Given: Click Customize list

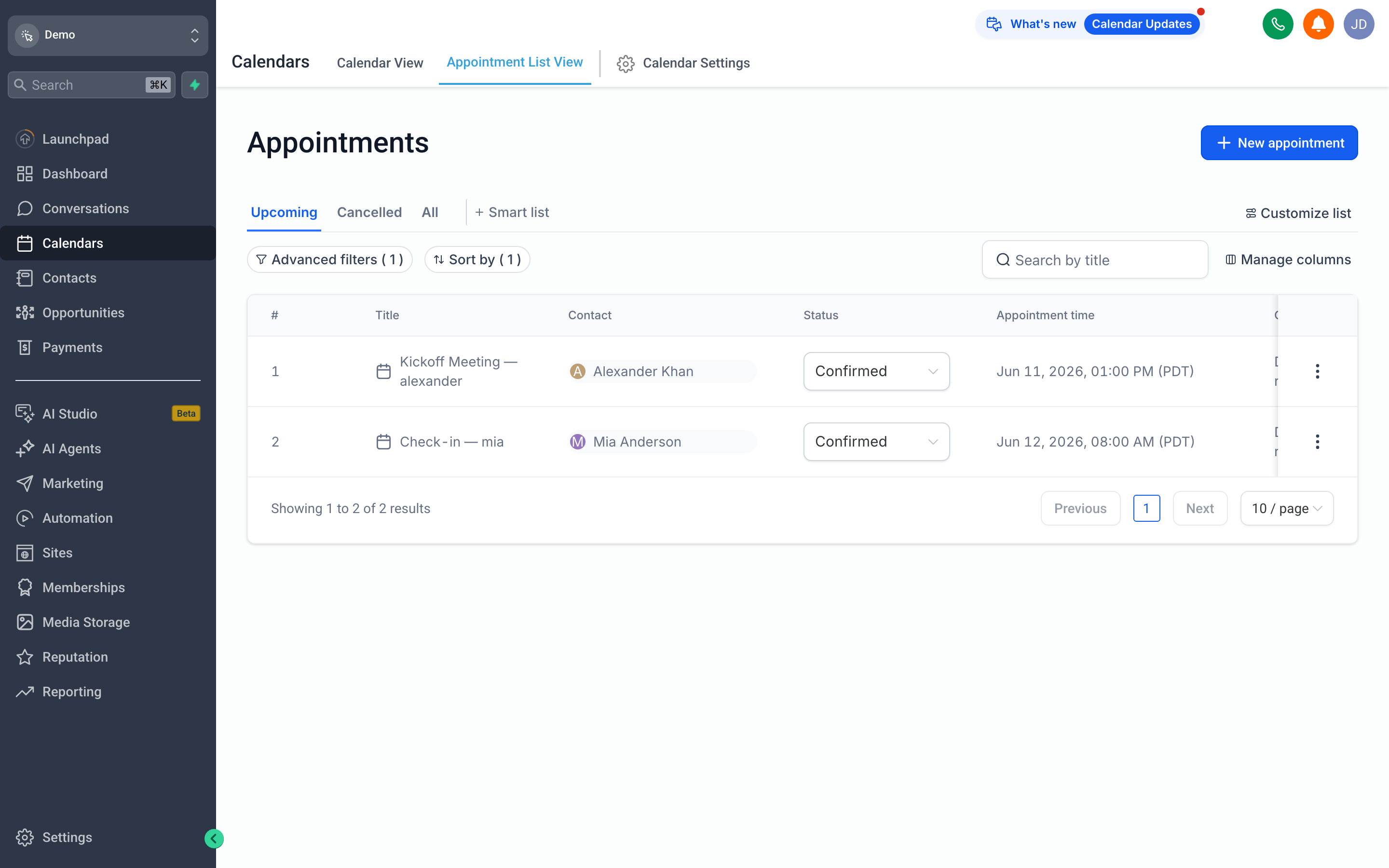Looking at the screenshot, I should coord(1298,214).
